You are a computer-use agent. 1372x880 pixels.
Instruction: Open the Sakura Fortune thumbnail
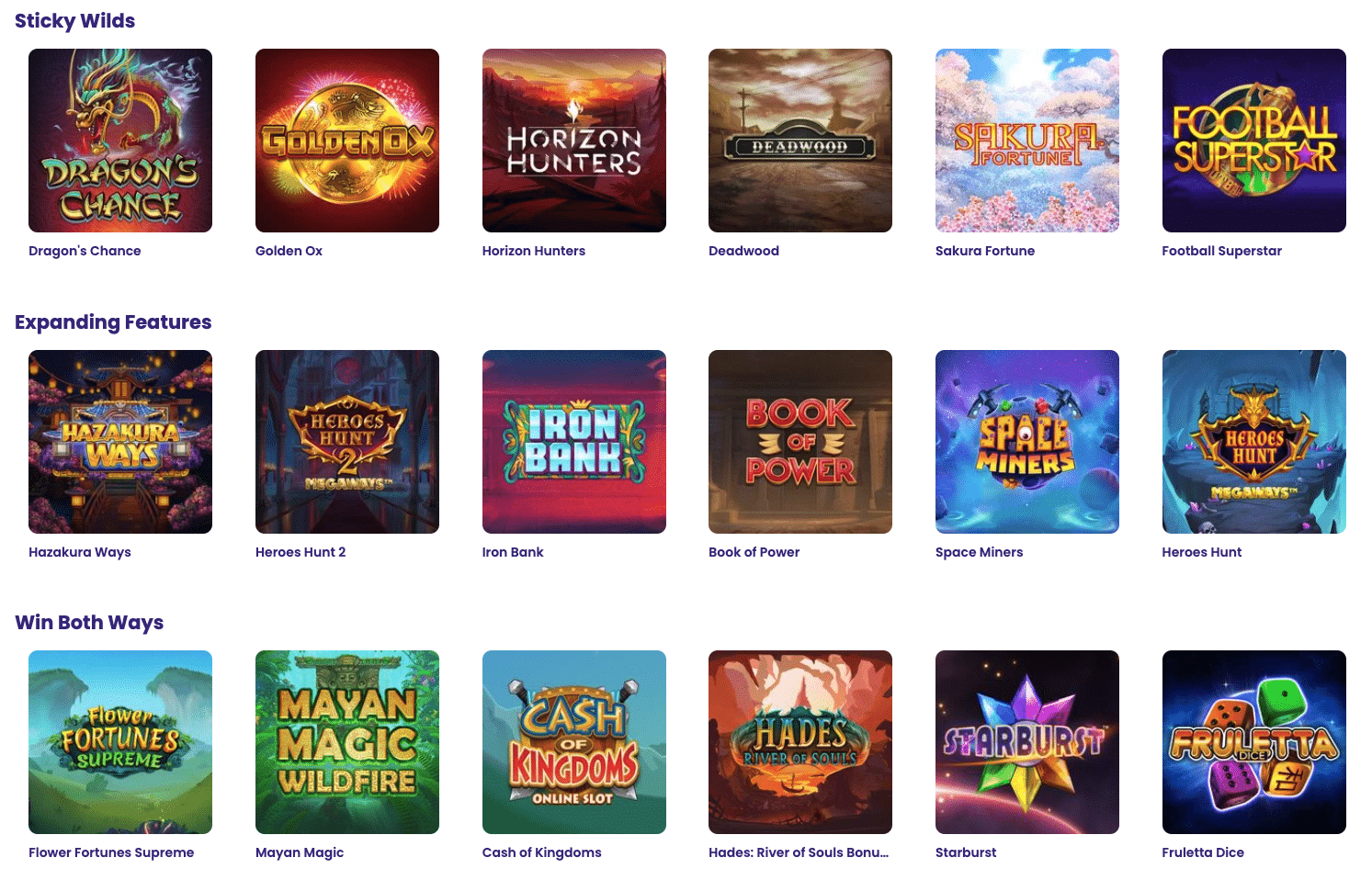(x=1027, y=141)
